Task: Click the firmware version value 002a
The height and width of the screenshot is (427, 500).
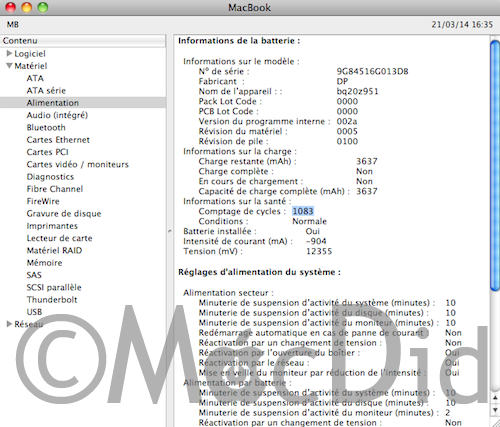Action: pos(347,121)
